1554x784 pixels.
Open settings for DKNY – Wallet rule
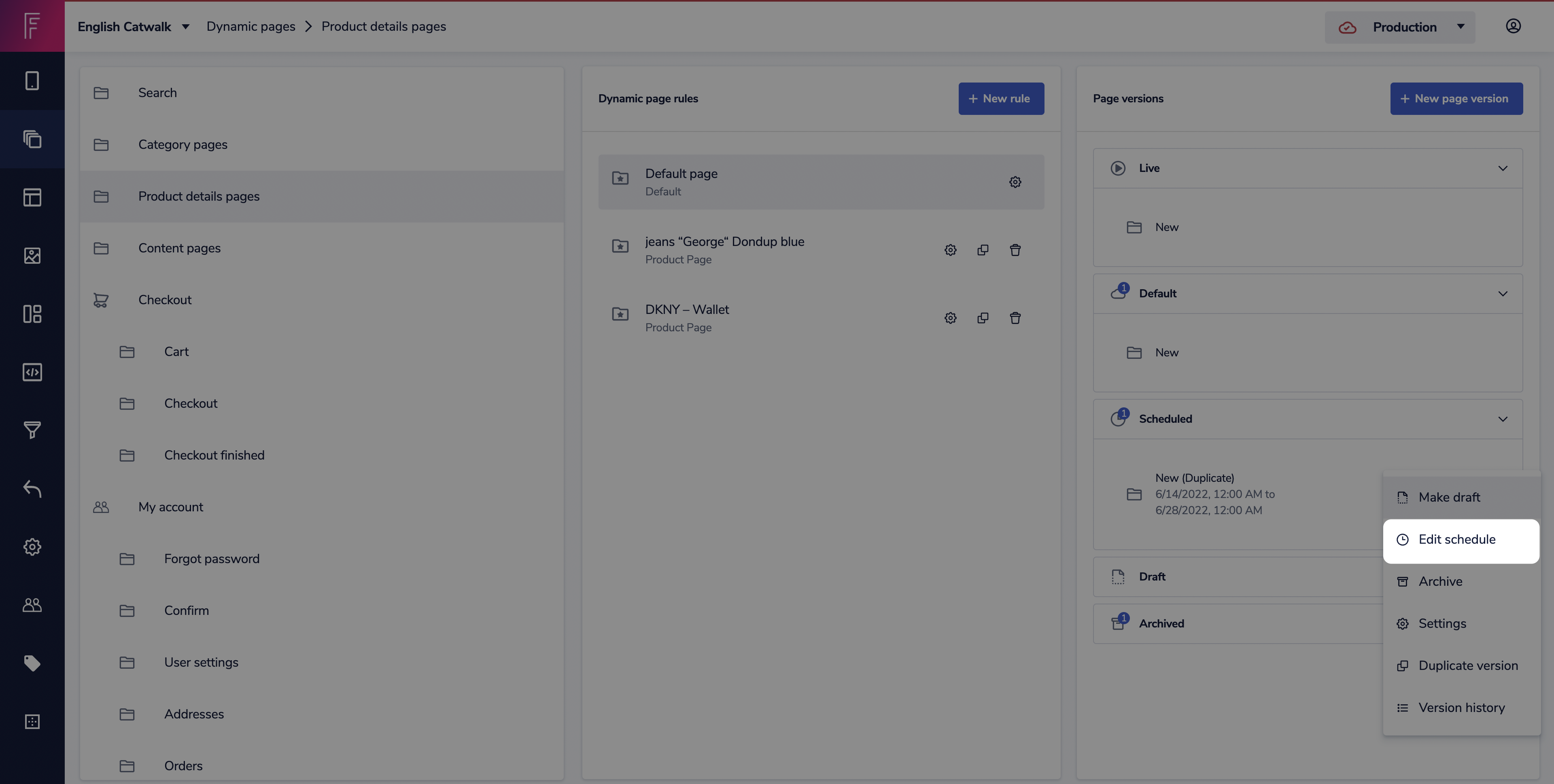[950, 318]
